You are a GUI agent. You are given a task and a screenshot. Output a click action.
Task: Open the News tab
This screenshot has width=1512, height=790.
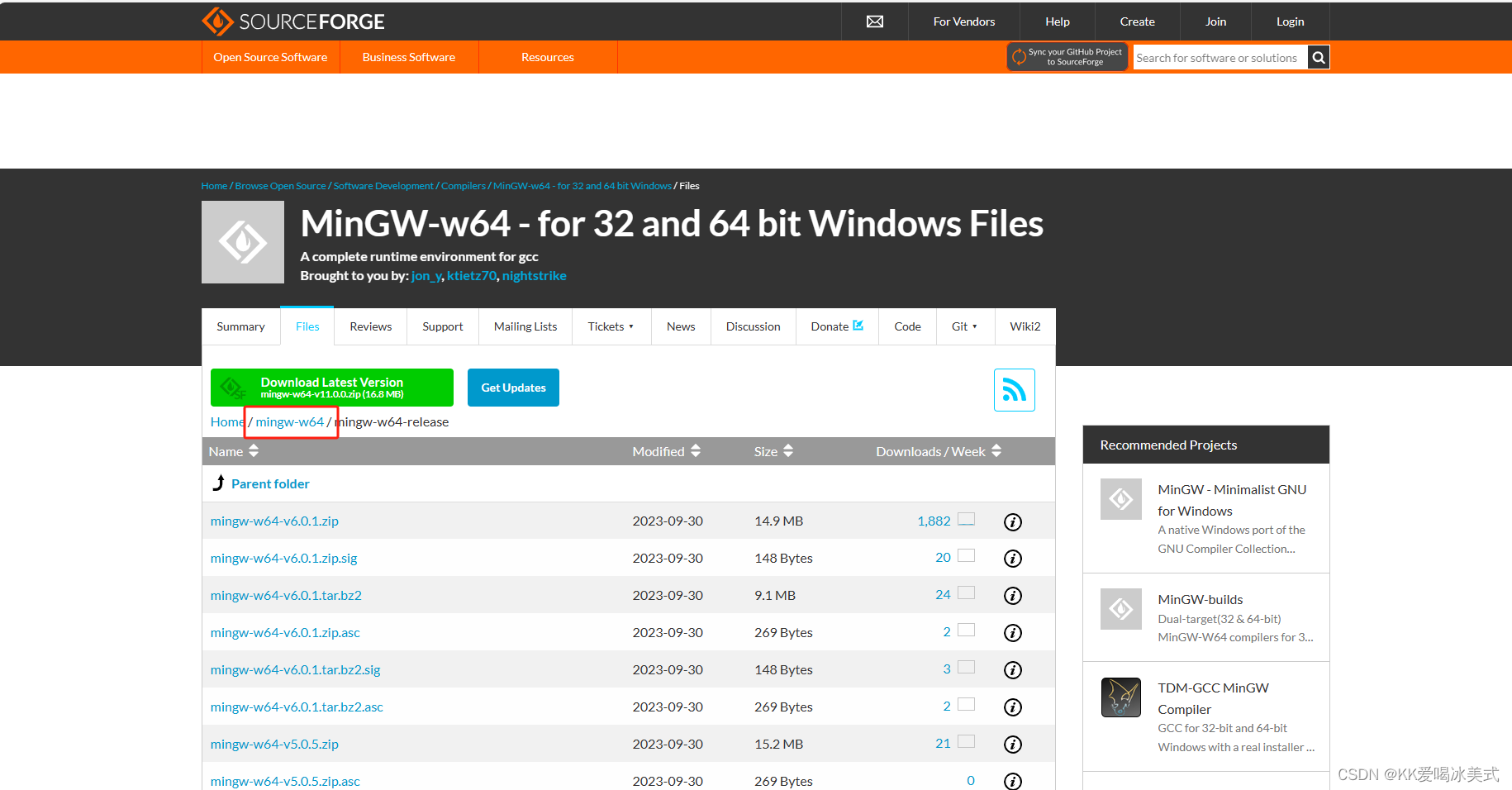coord(681,326)
